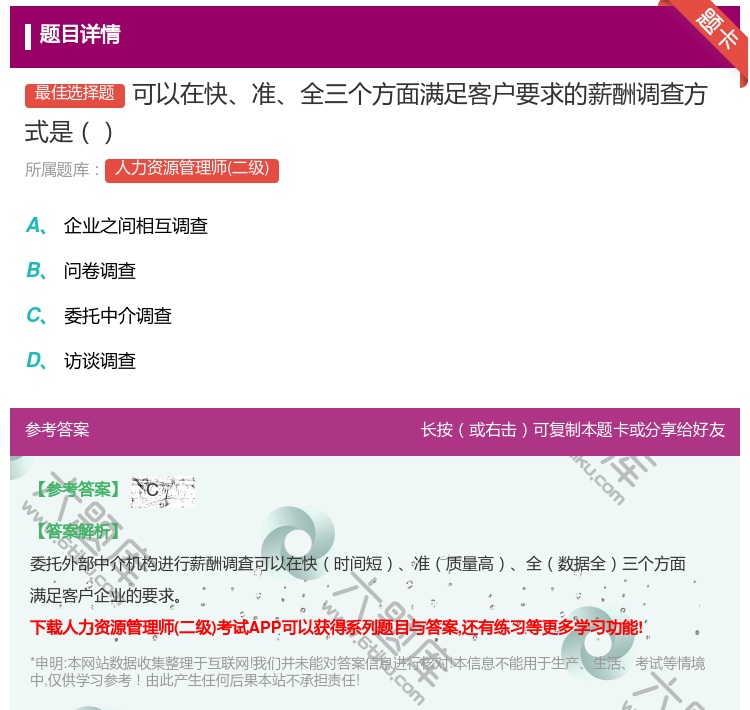The width and height of the screenshot is (750, 710).
Task: Click the 【参考答案】 green label
Action: [78, 489]
